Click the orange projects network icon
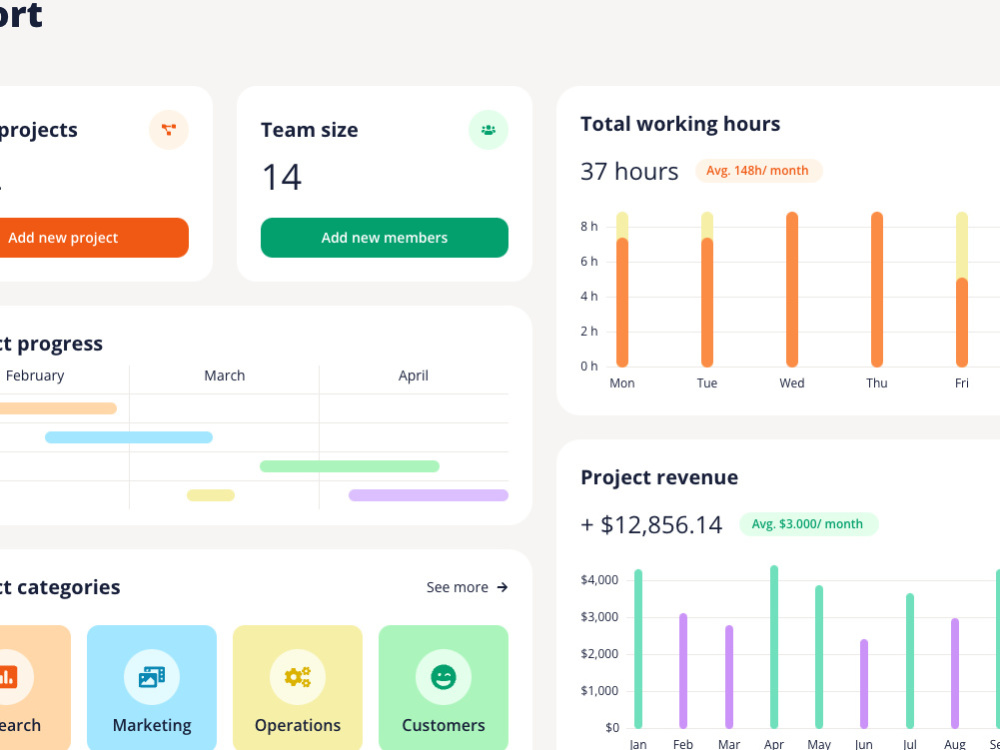The image size is (1000, 750). click(169, 130)
